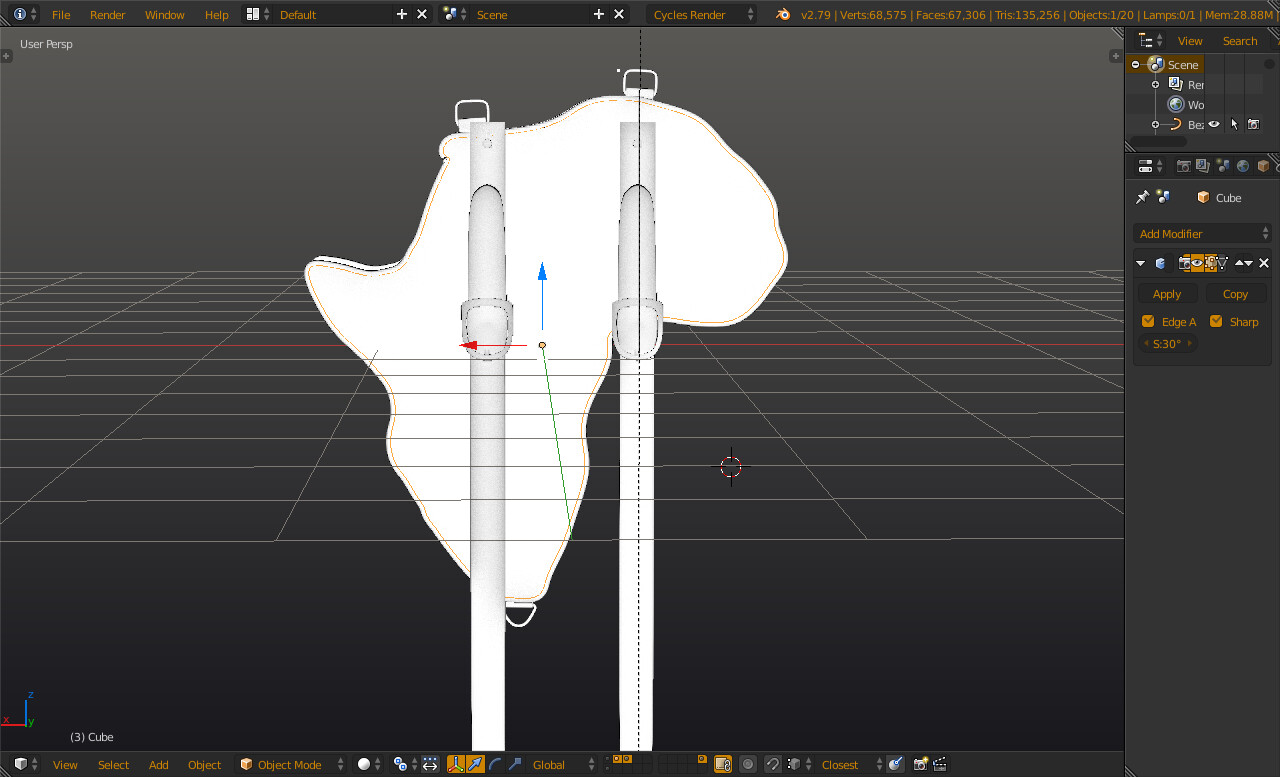
Task: Click the Default screen layout name field
Action: pyautogui.click(x=332, y=14)
